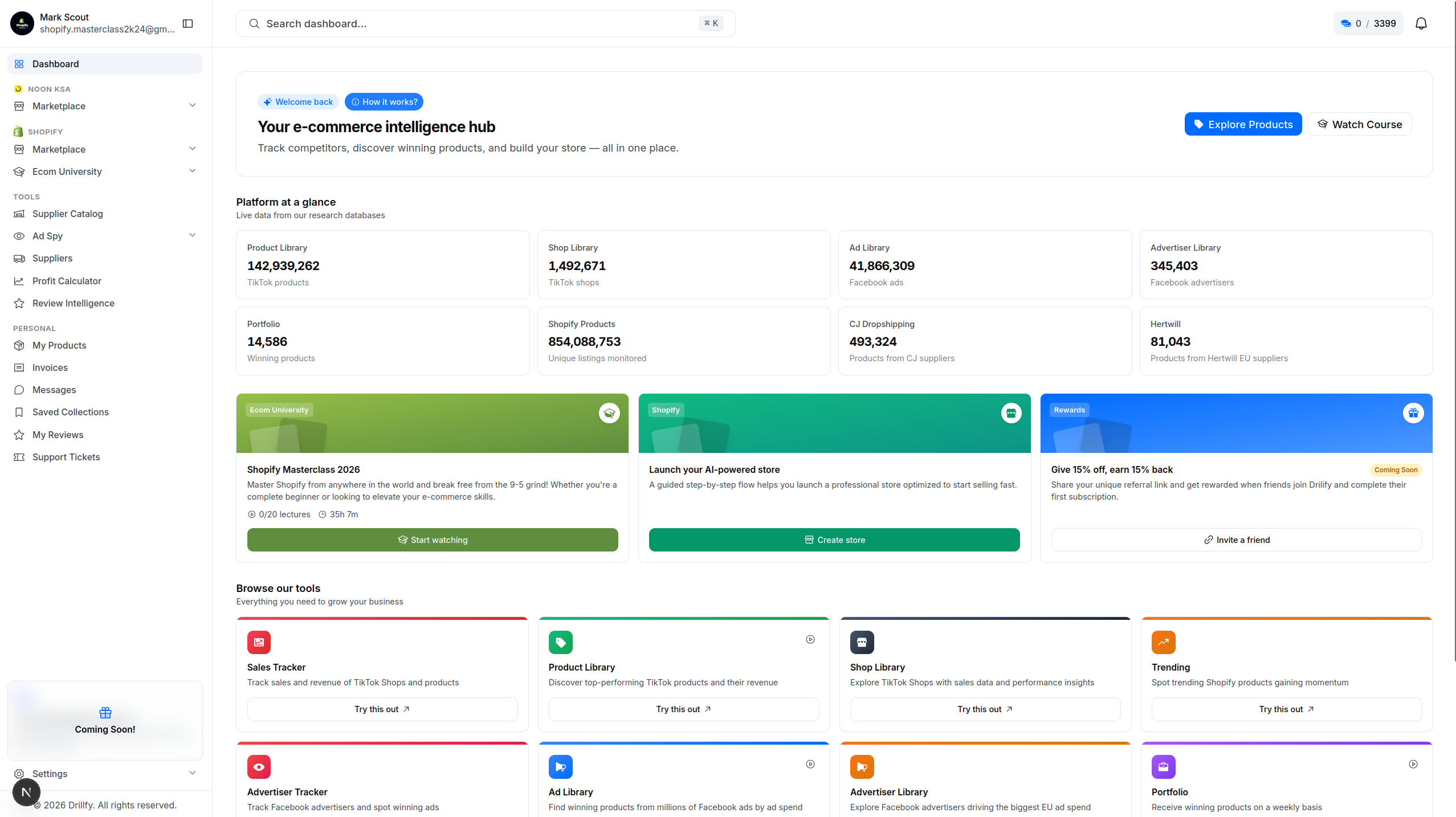Click the Noon KSA Marketplace store icon
This screenshot has width=1456, height=817.
tap(19, 106)
